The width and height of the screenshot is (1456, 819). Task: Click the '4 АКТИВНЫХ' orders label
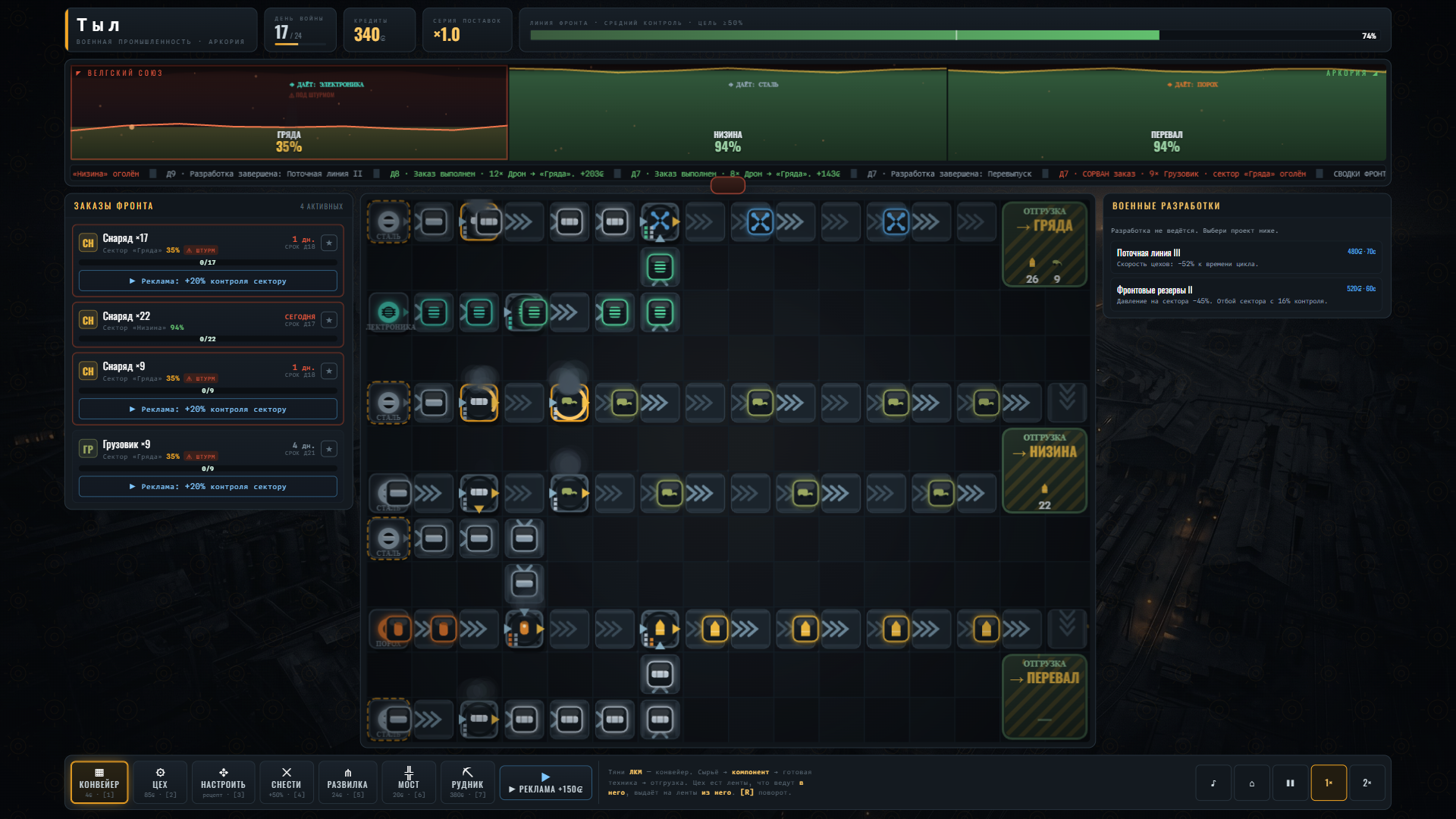tap(322, 206)
